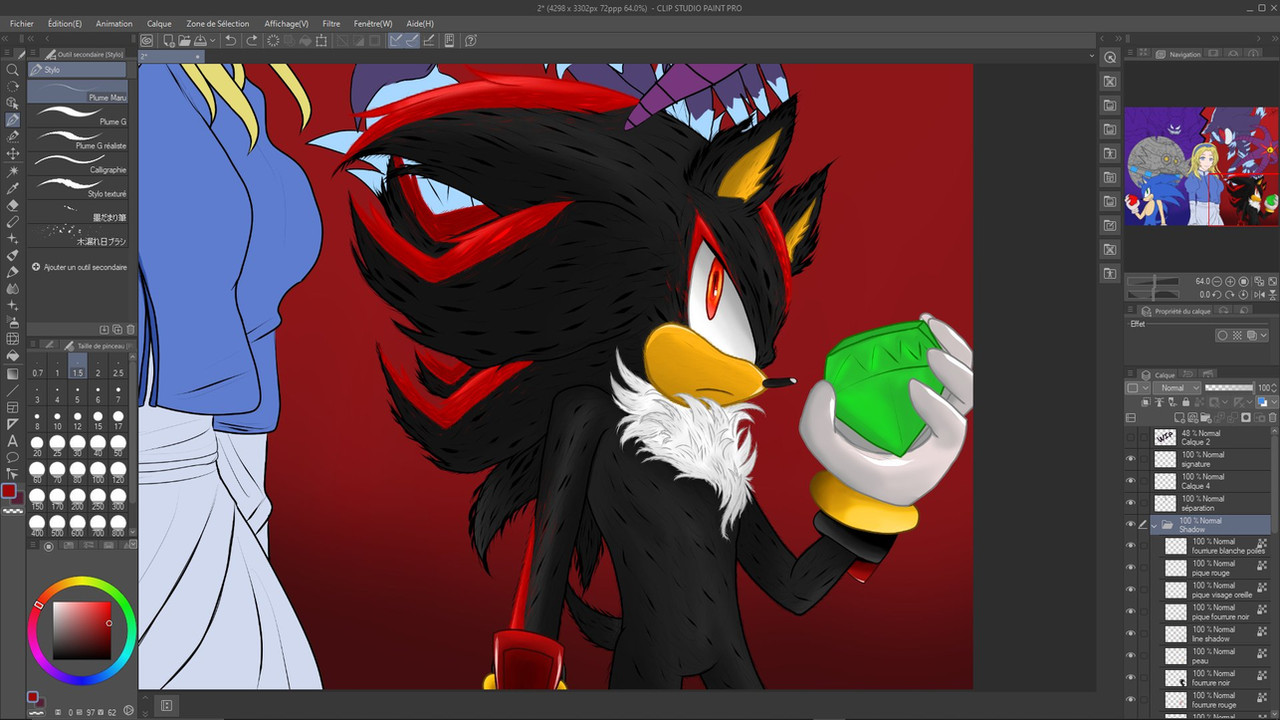Select the Zoom (magnifier) tool
This screenshot has width=1280, height=720.
(13, 70)
